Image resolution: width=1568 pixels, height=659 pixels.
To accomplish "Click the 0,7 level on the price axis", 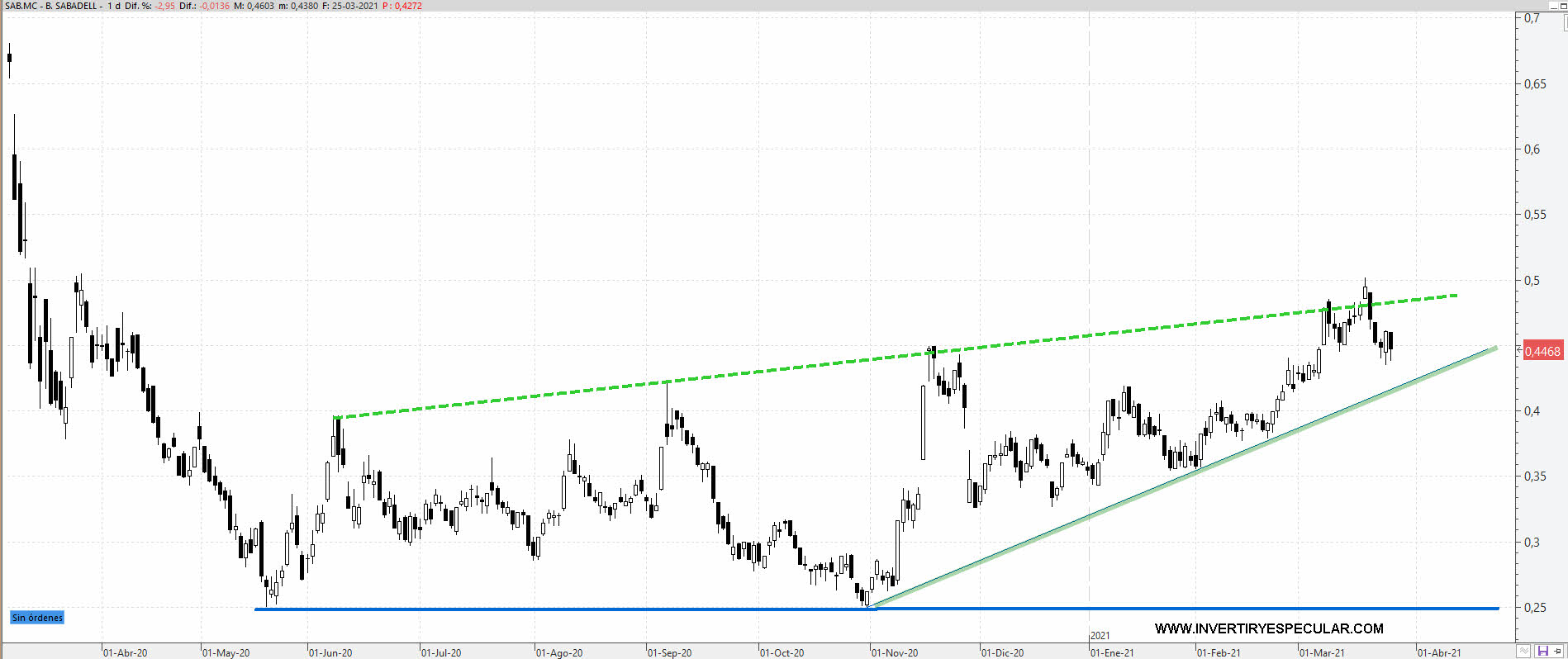I will 1532,19.
